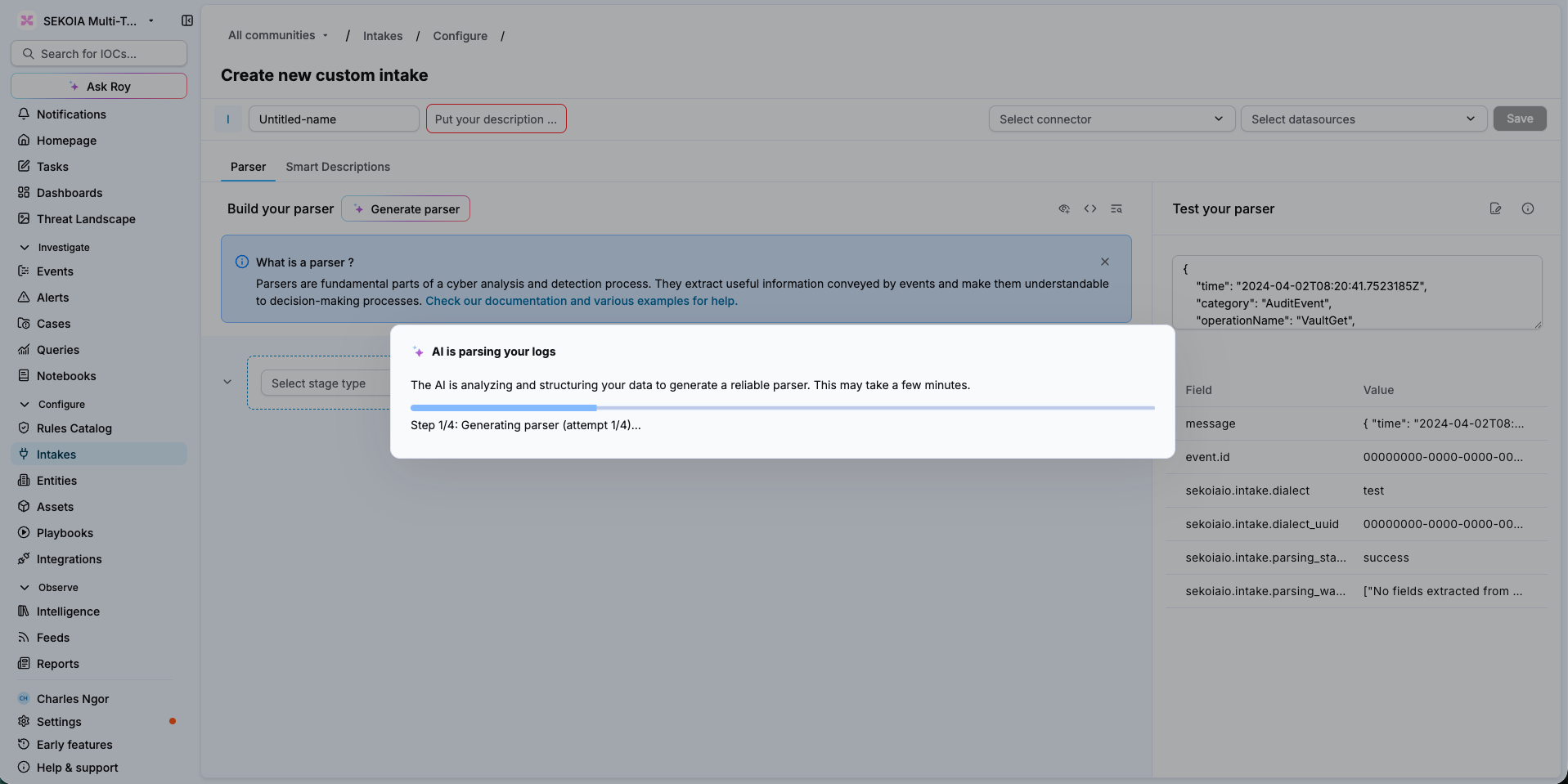1568x784 pixels.
Task: Go to Intakes breadcrumb
Action: (x=383, y=36)
